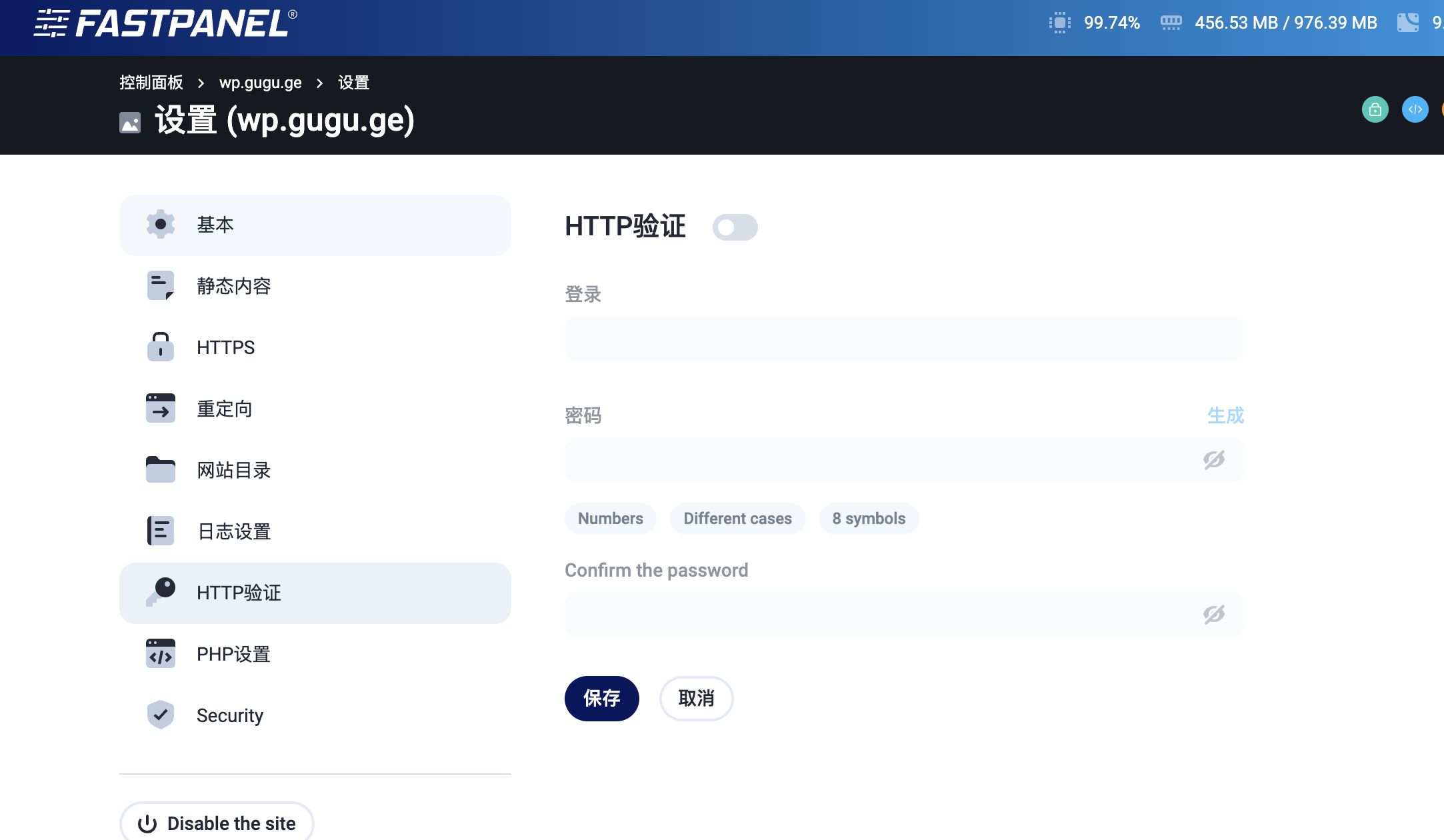1444x840 pixels.
Task: Open the PHP设置 code icon
Action: pyautogui.click(x=160, y=653)
